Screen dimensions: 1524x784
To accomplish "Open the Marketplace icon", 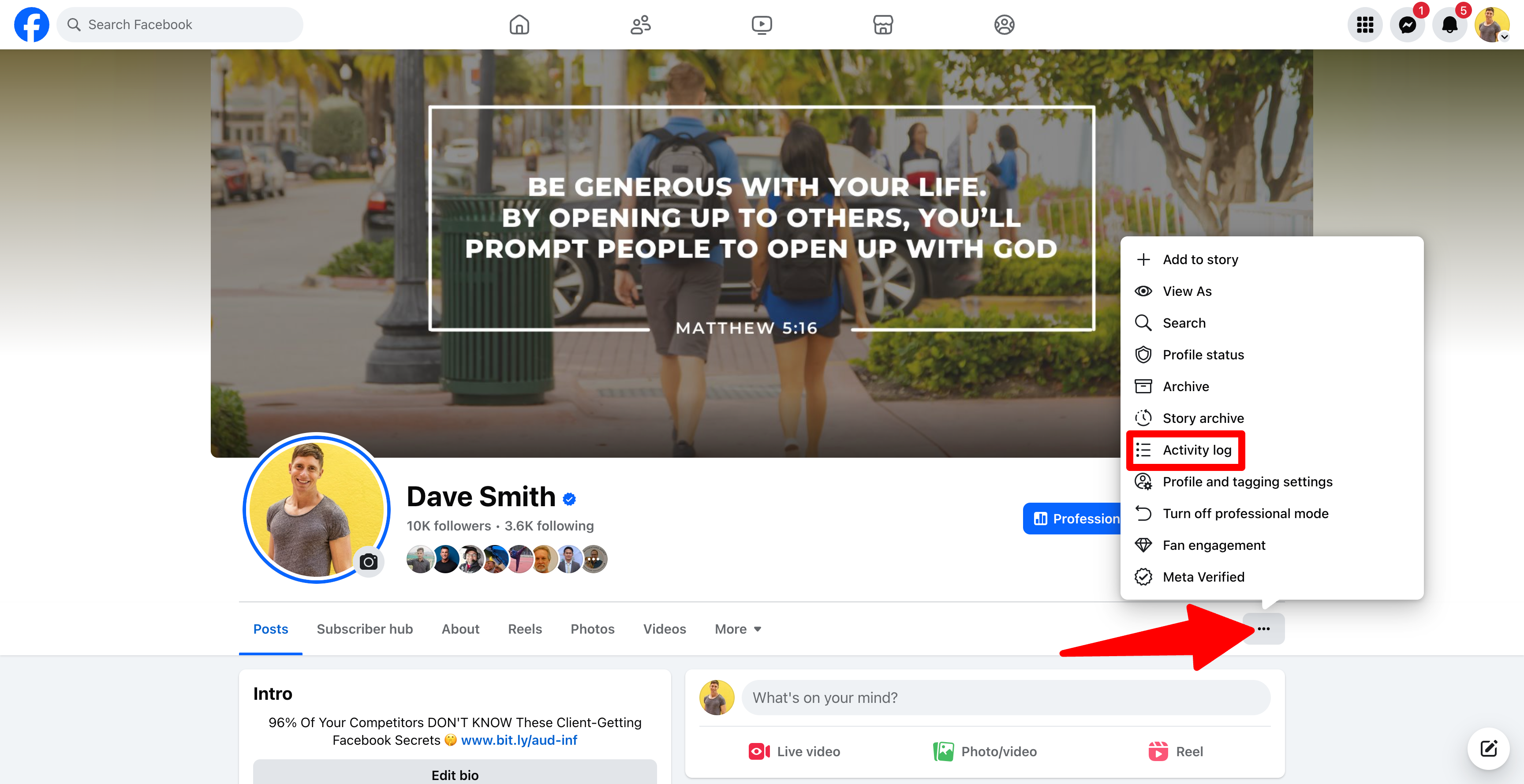I will click(x=883, y=24).
